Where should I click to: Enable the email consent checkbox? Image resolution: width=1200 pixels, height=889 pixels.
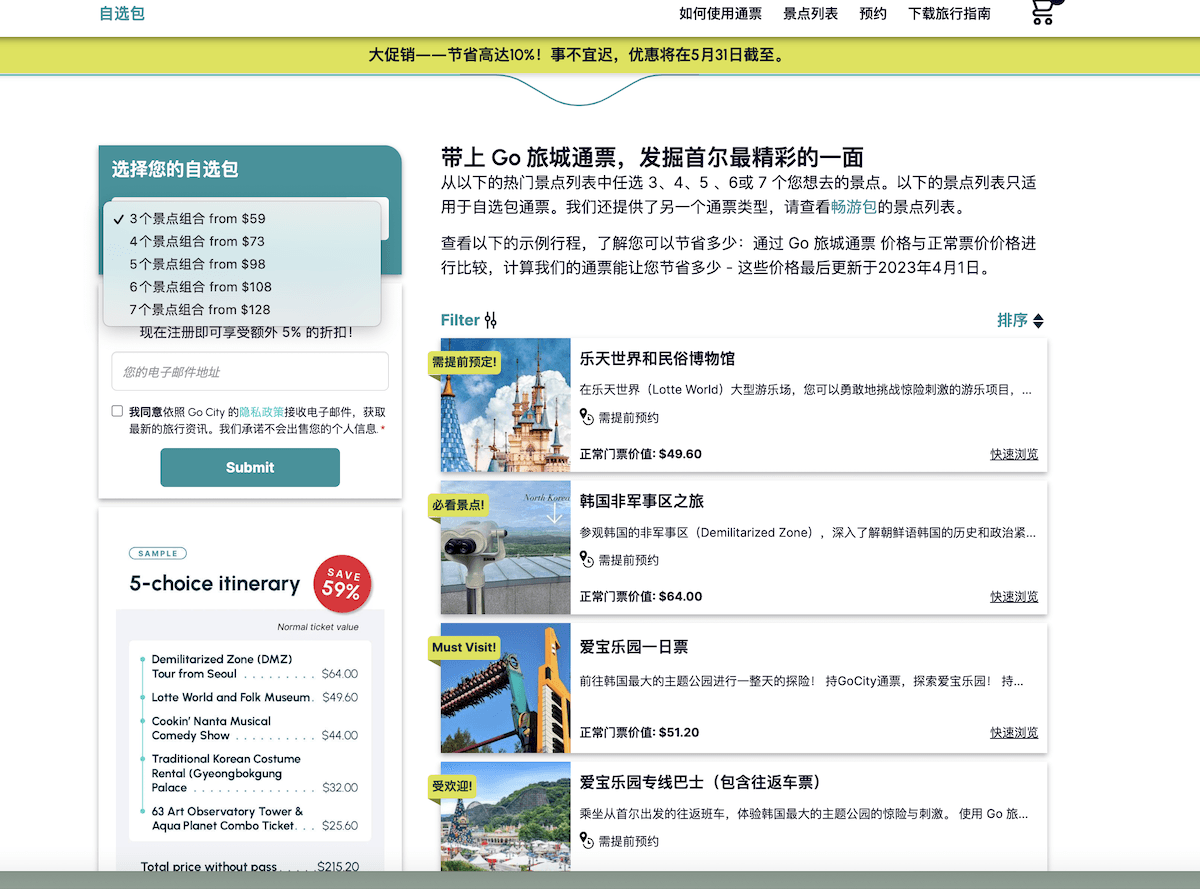pyautogui.click(x=115, y=412)
